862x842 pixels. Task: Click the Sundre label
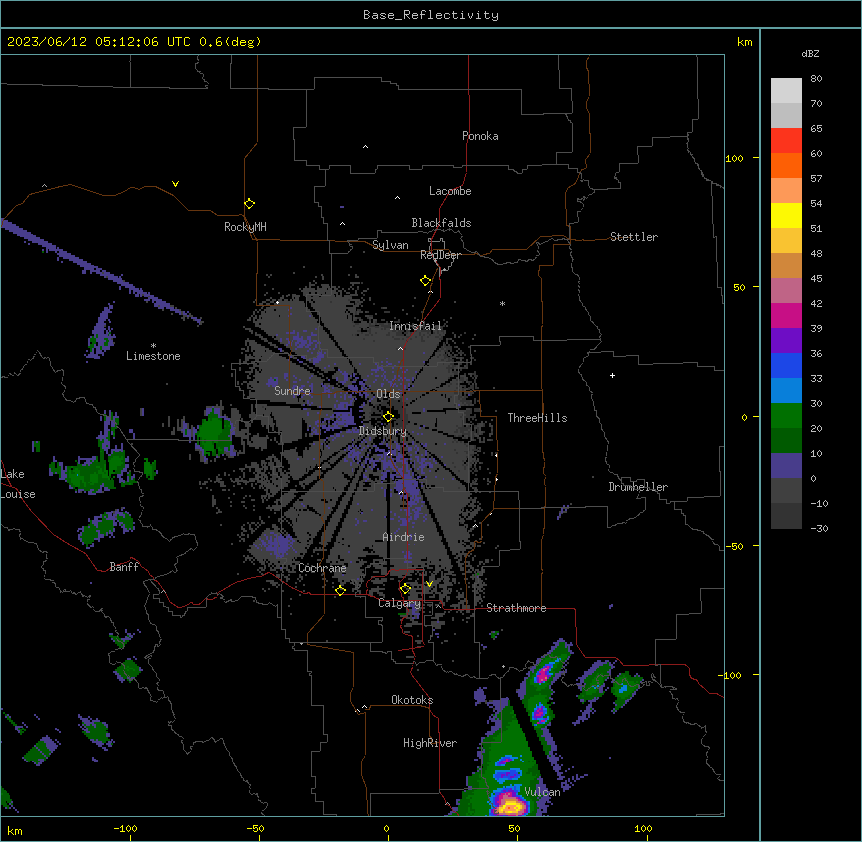pos(292,391)
